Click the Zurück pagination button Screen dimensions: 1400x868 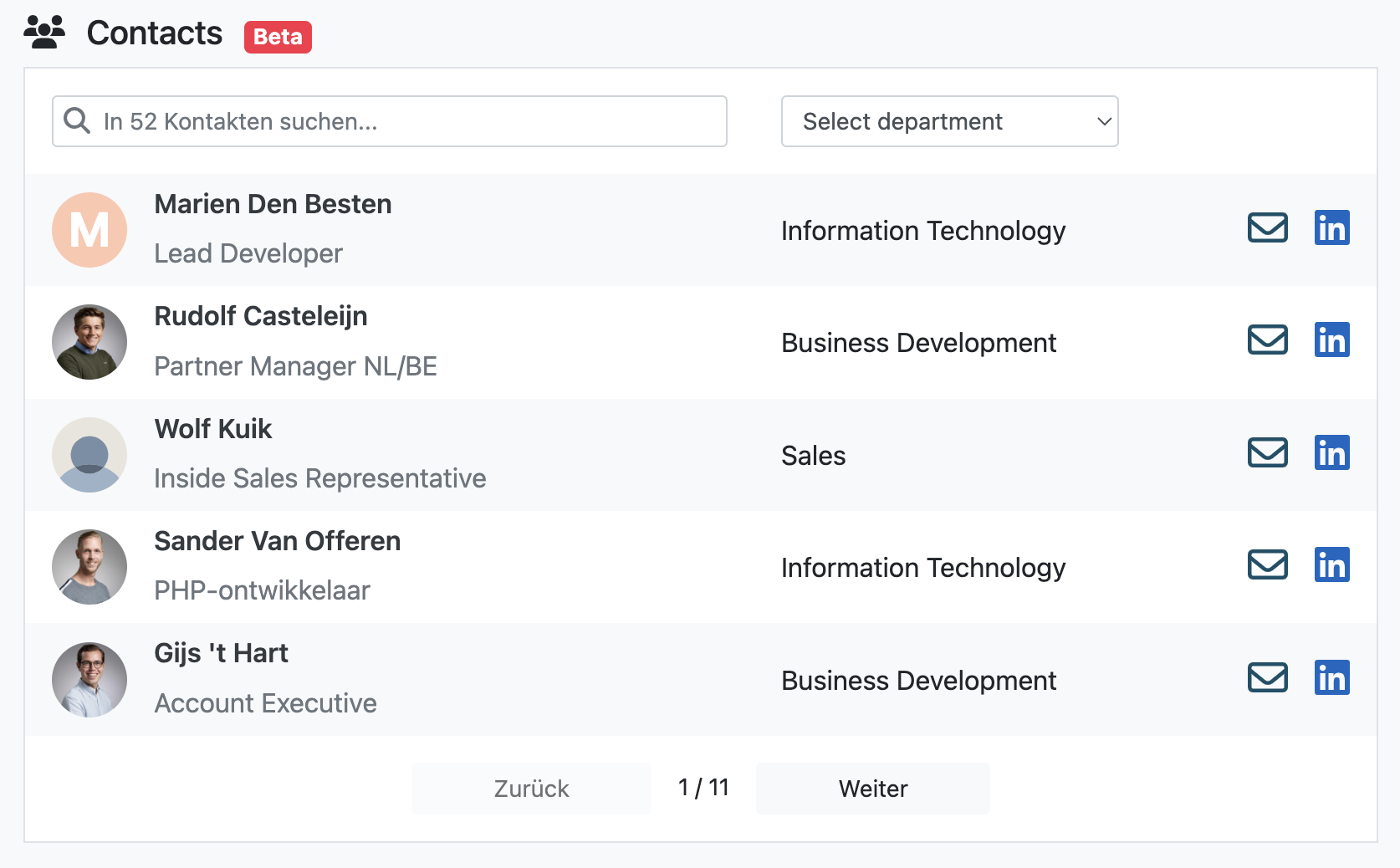pos(531,788)
